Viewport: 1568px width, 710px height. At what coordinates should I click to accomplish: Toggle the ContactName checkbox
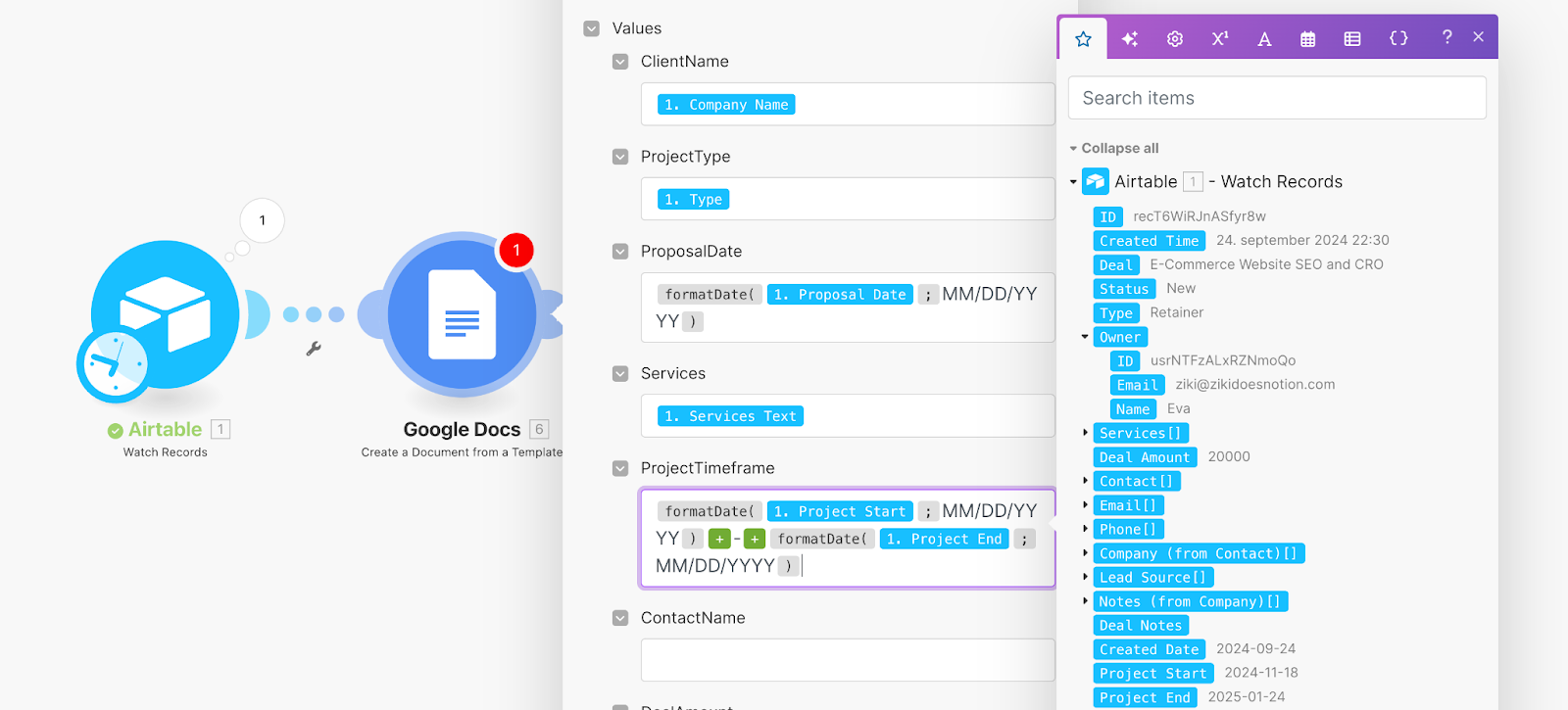click(x=619, y=618)
